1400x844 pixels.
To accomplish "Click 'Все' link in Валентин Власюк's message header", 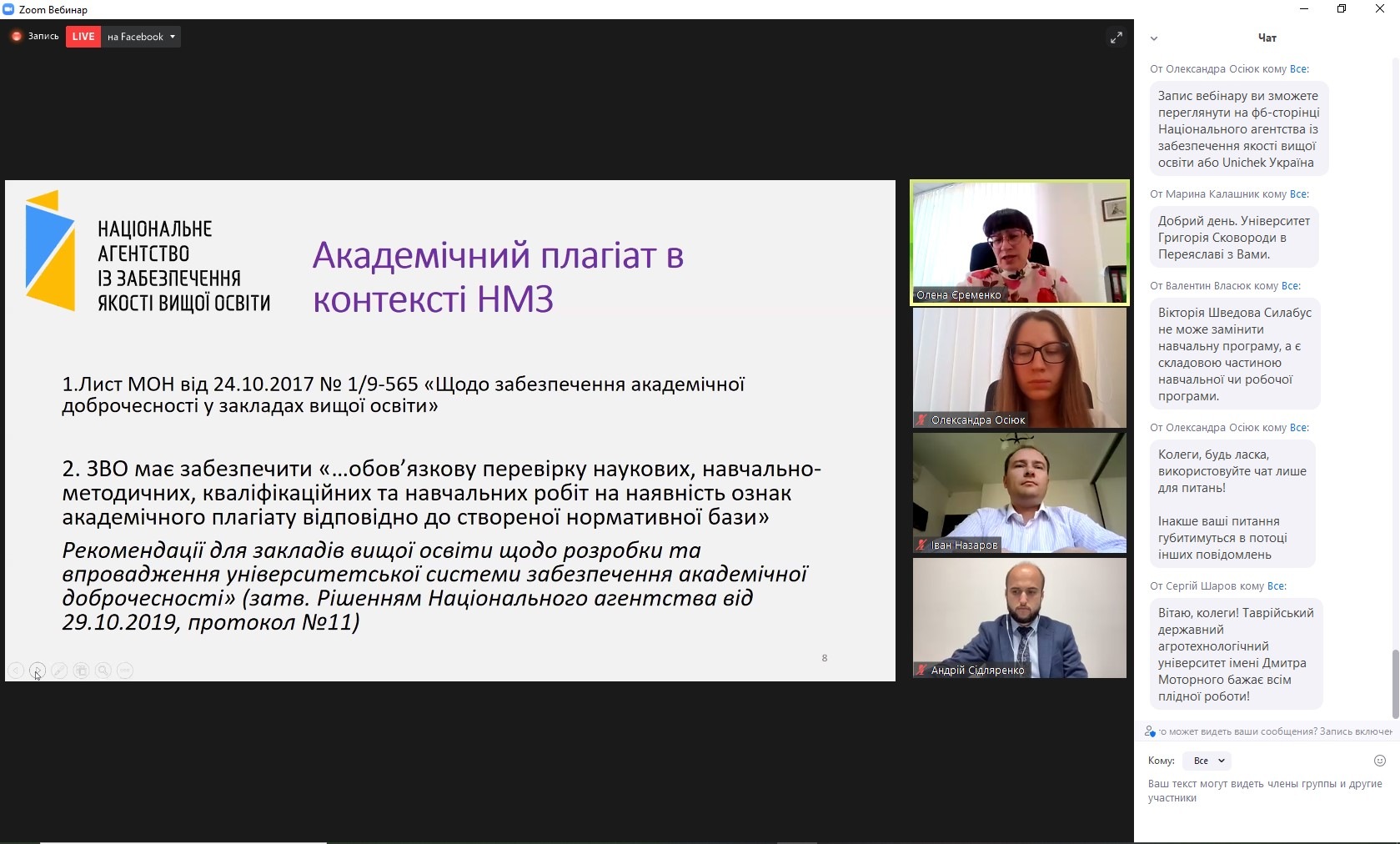I will tap(1291, 286).
